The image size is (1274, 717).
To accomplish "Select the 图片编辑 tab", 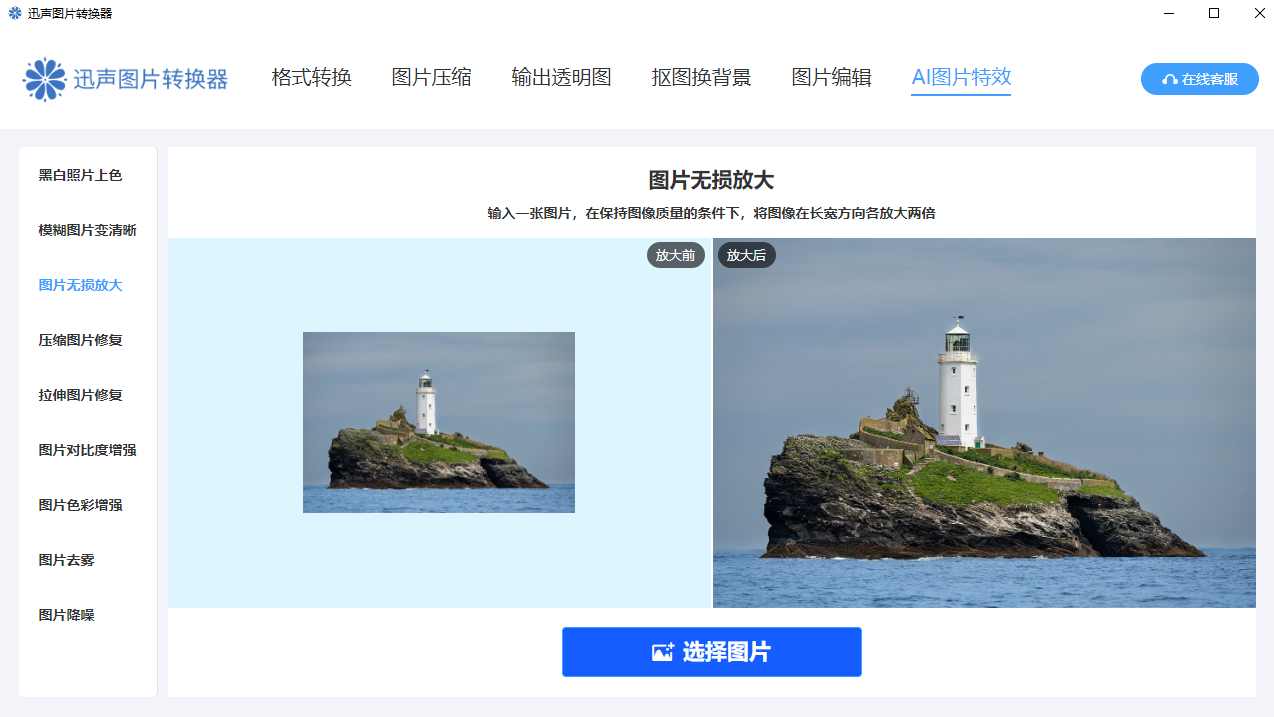I will pyautogui.click(x=832, y=77).
